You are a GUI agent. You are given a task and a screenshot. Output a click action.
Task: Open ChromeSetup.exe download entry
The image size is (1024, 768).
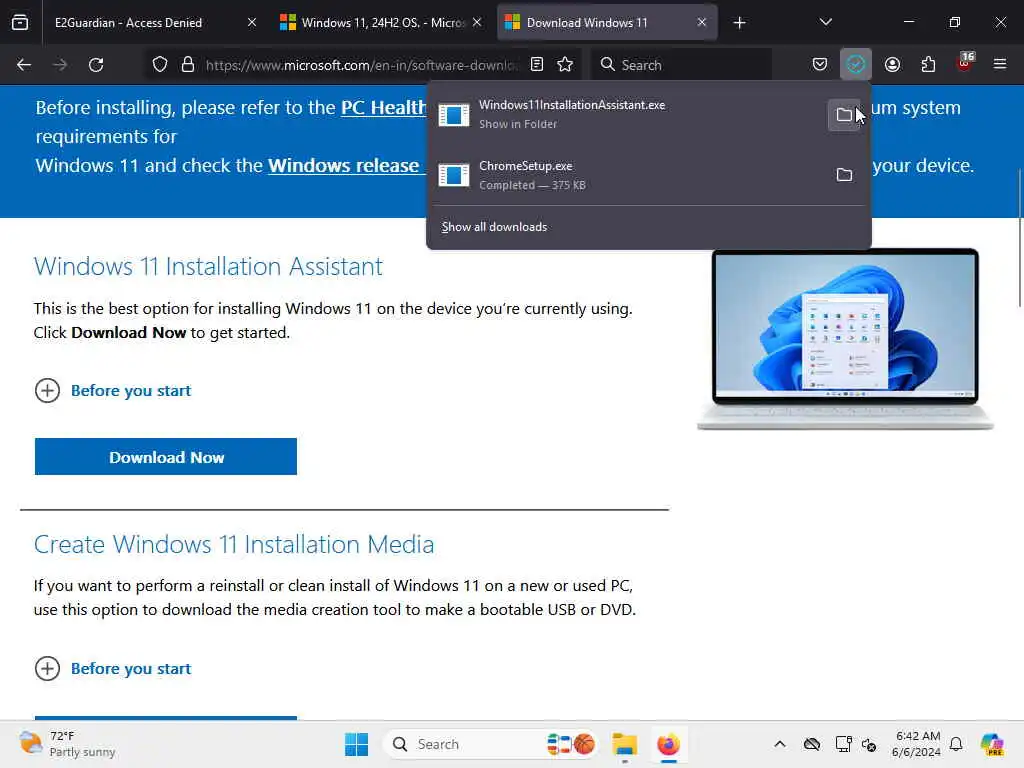627,175
